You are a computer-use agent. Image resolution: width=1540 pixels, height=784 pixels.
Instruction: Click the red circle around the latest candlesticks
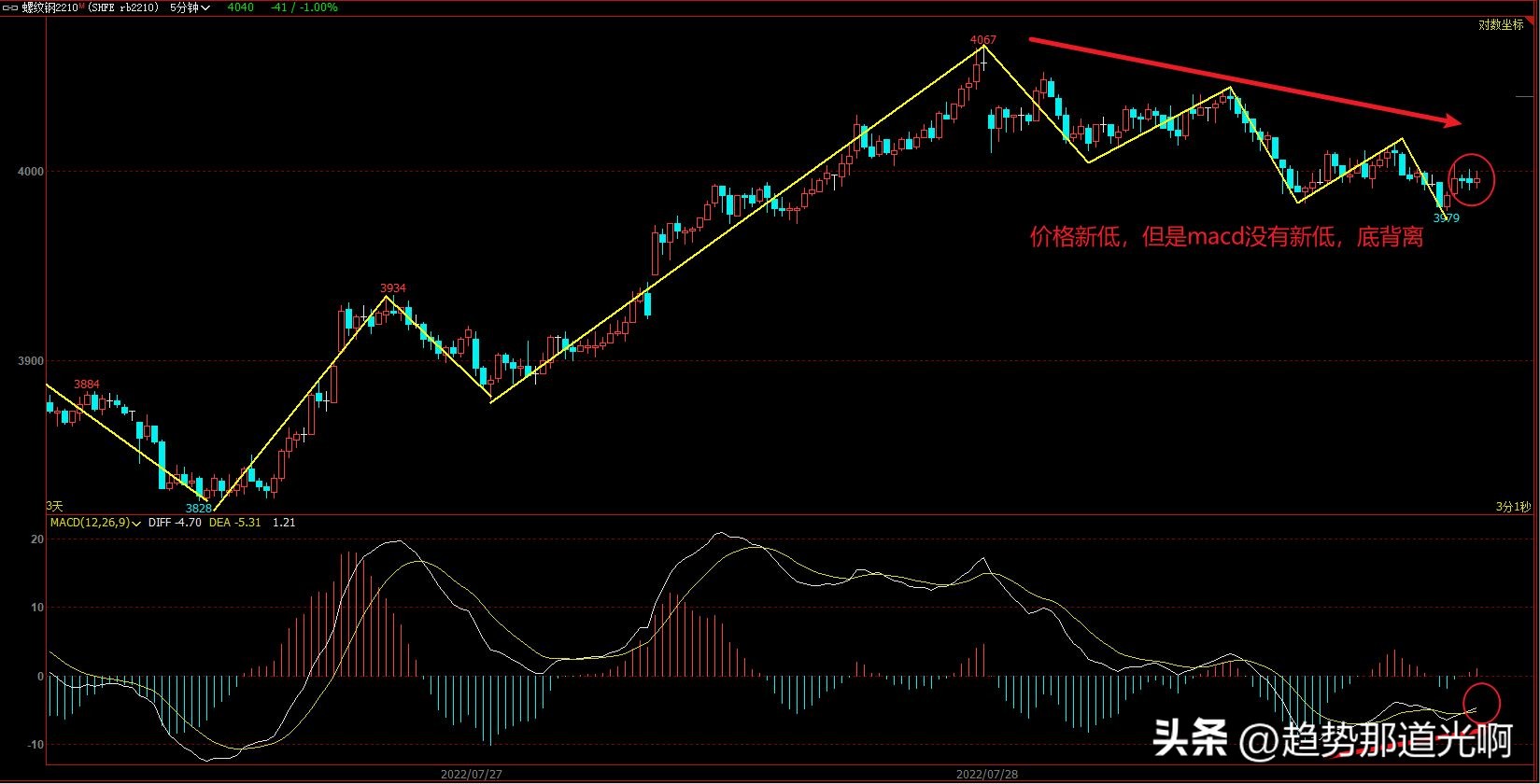tap(1472, 179)
